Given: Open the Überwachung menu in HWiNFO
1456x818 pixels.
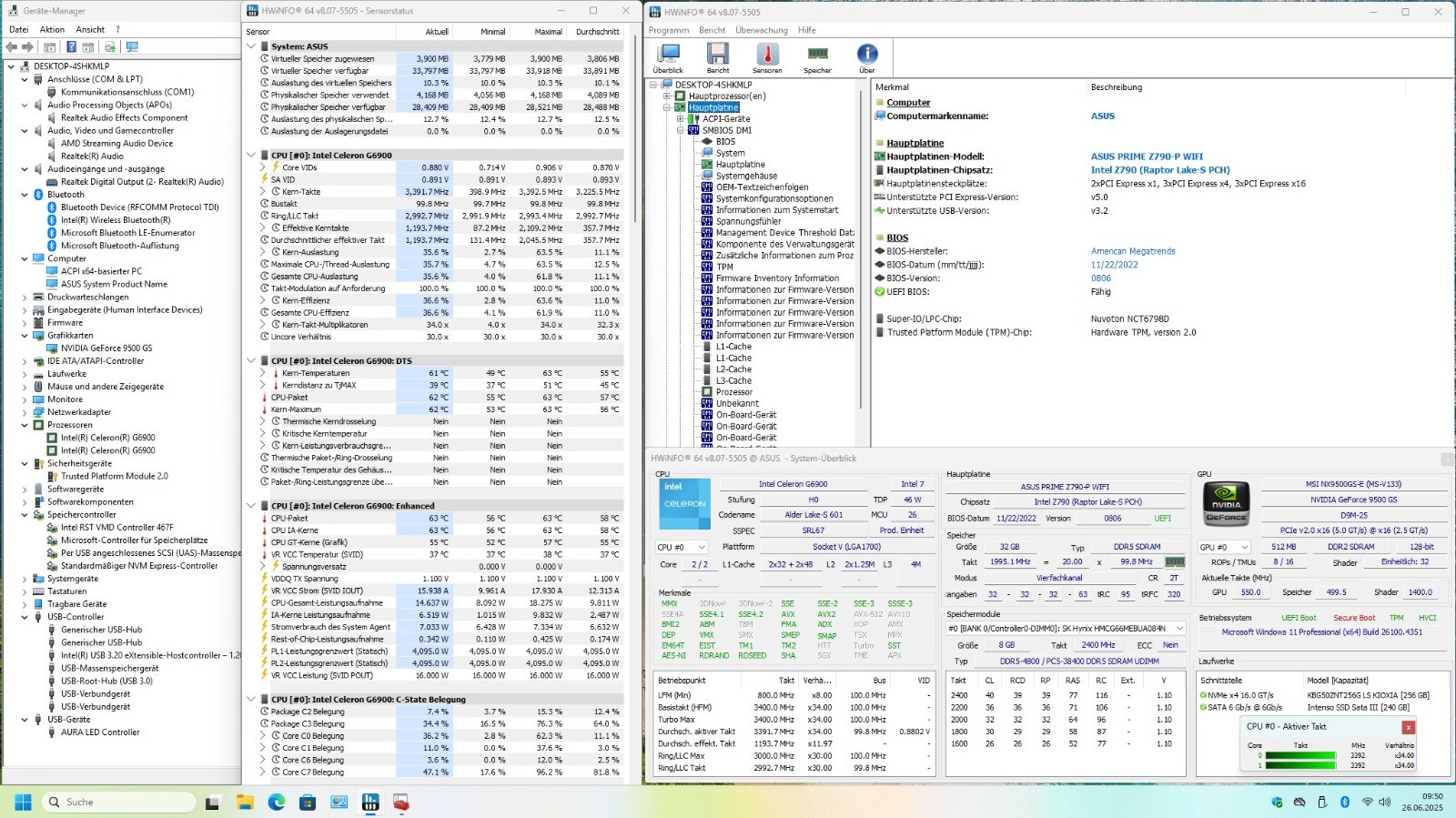Looking at the screenshot, I should 762,30.
